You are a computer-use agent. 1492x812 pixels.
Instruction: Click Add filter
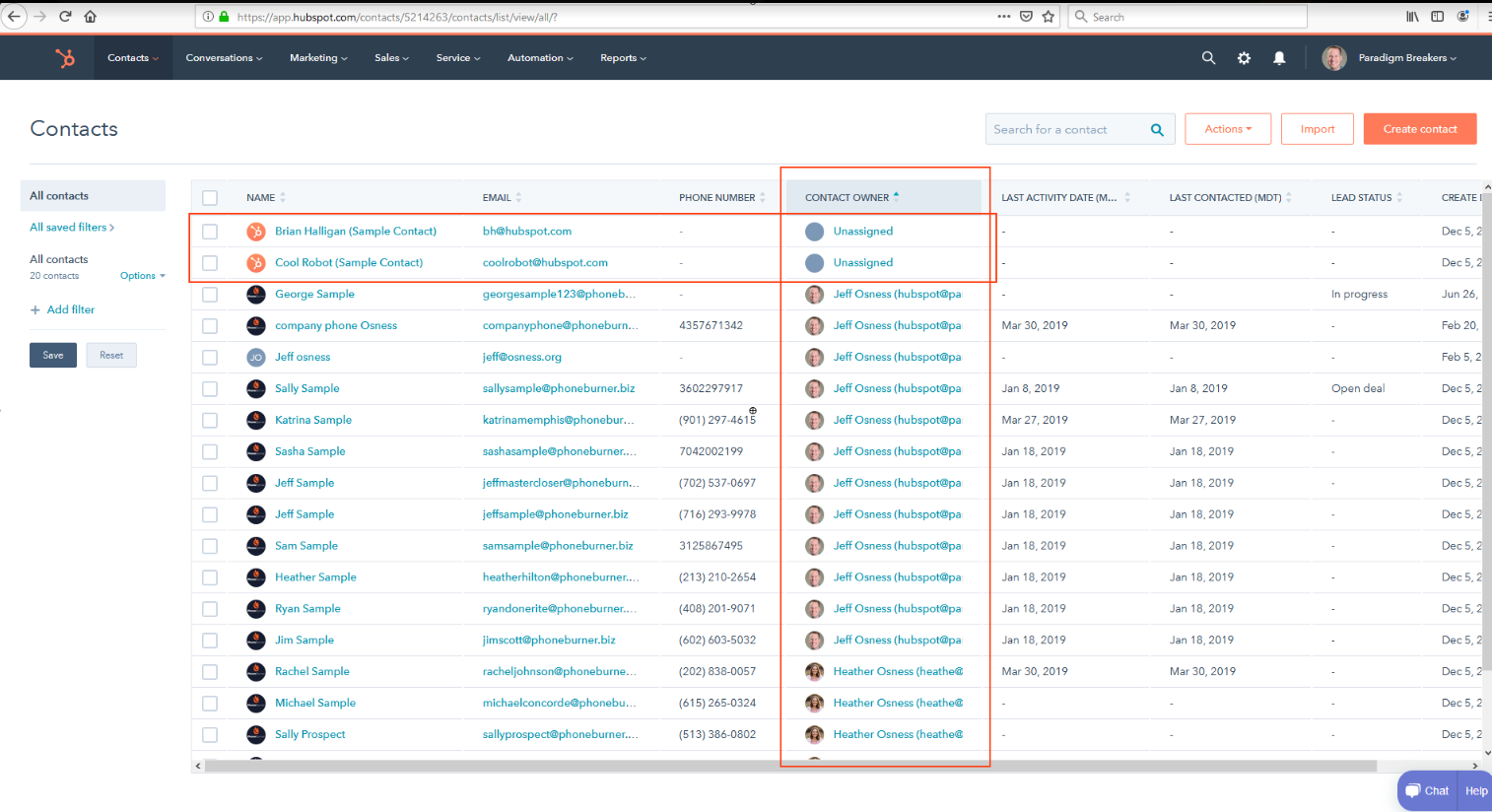click(x=62, y=310)
